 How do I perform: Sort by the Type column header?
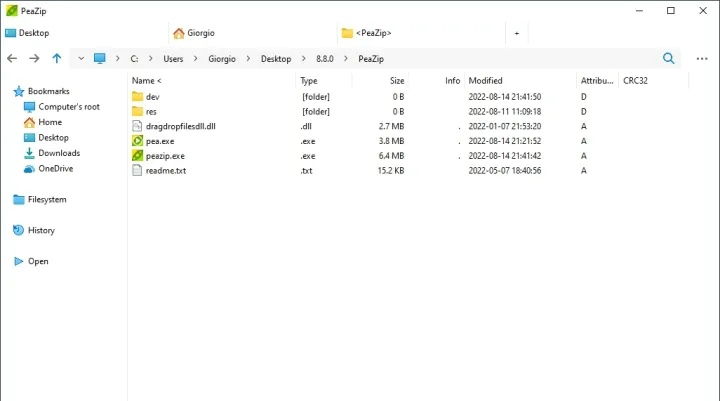[309, 80]
